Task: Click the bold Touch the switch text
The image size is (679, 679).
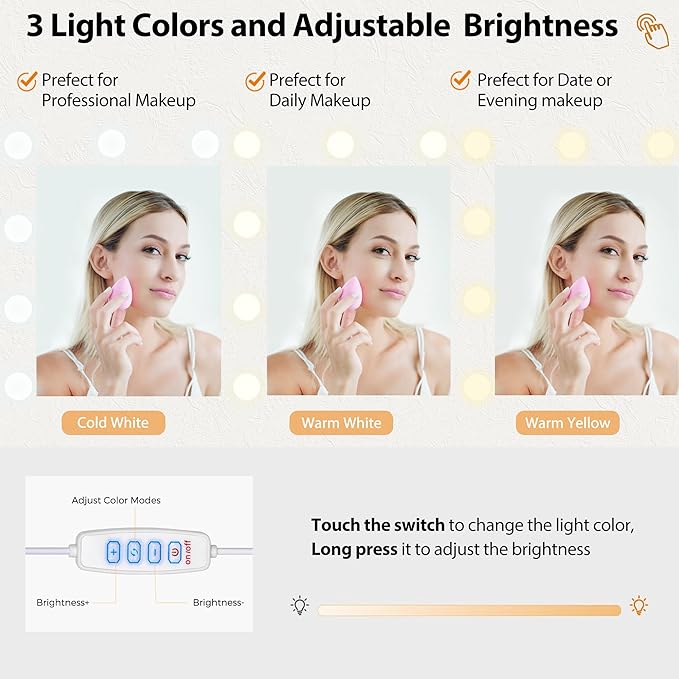Action: coord(378,525)
